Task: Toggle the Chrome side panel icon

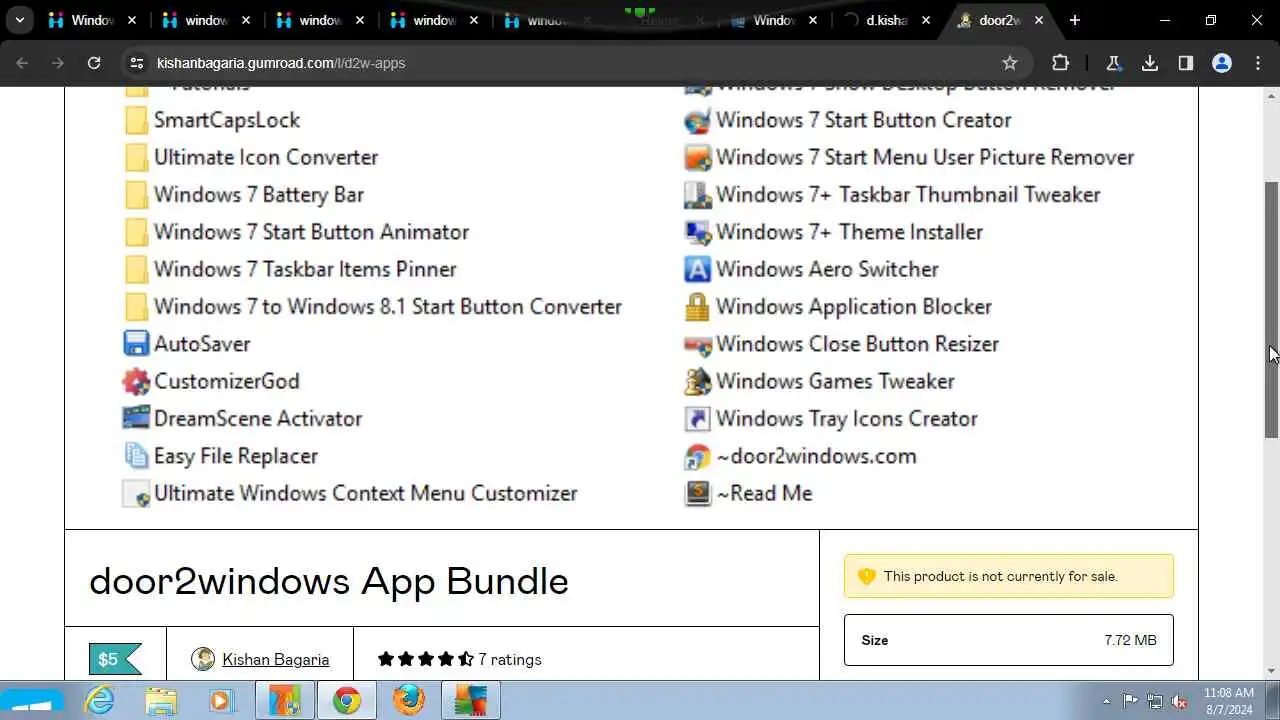Action: click(1186, 63)
